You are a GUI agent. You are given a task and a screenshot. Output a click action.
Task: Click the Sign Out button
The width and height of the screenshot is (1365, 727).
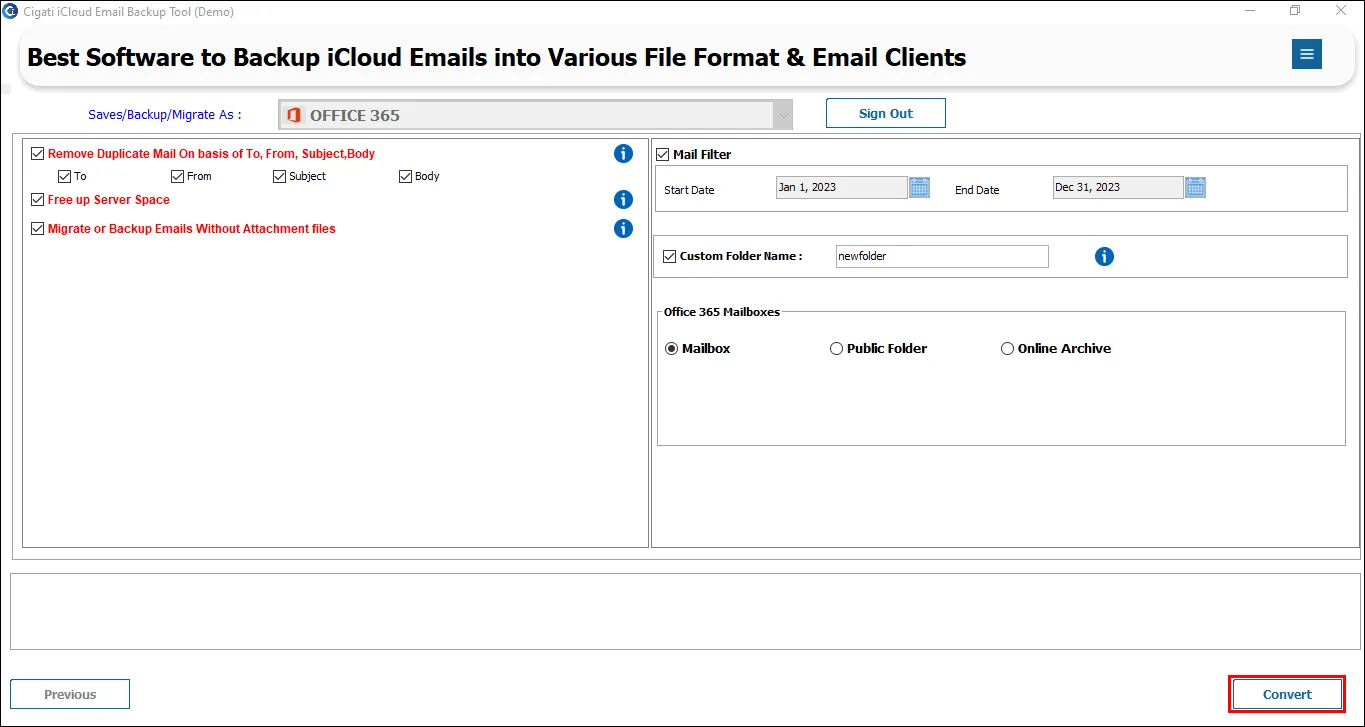(x=886, y=113)
